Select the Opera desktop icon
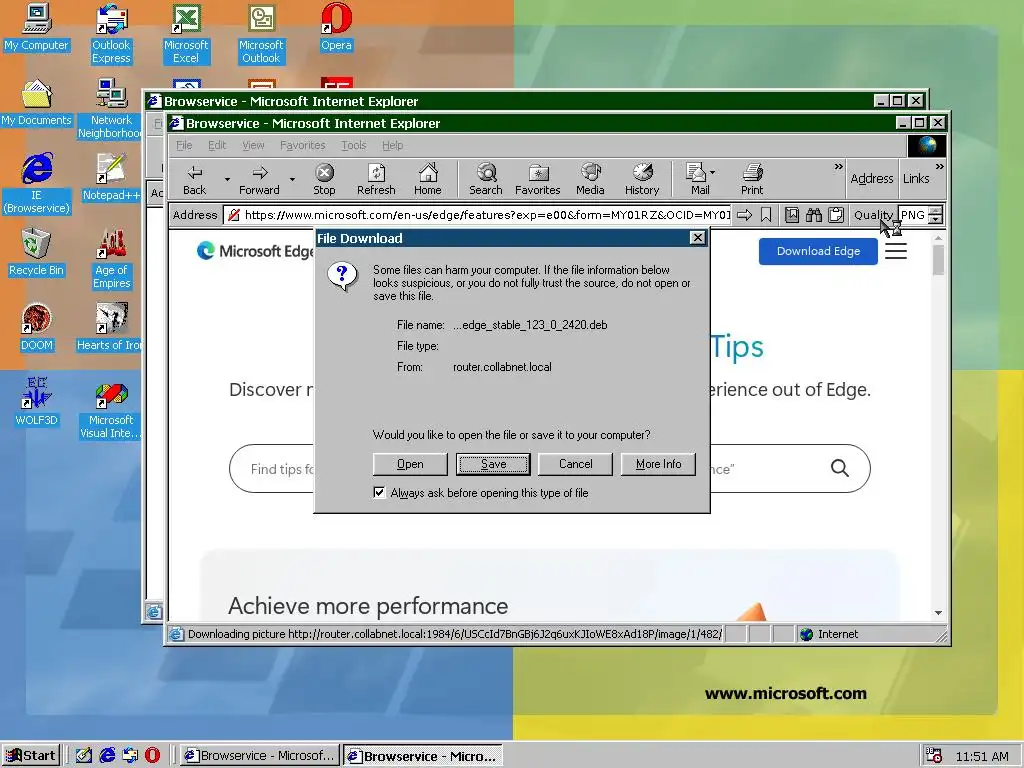The image size is (1024, 768). pyautogui.click(x=336, y=27)
